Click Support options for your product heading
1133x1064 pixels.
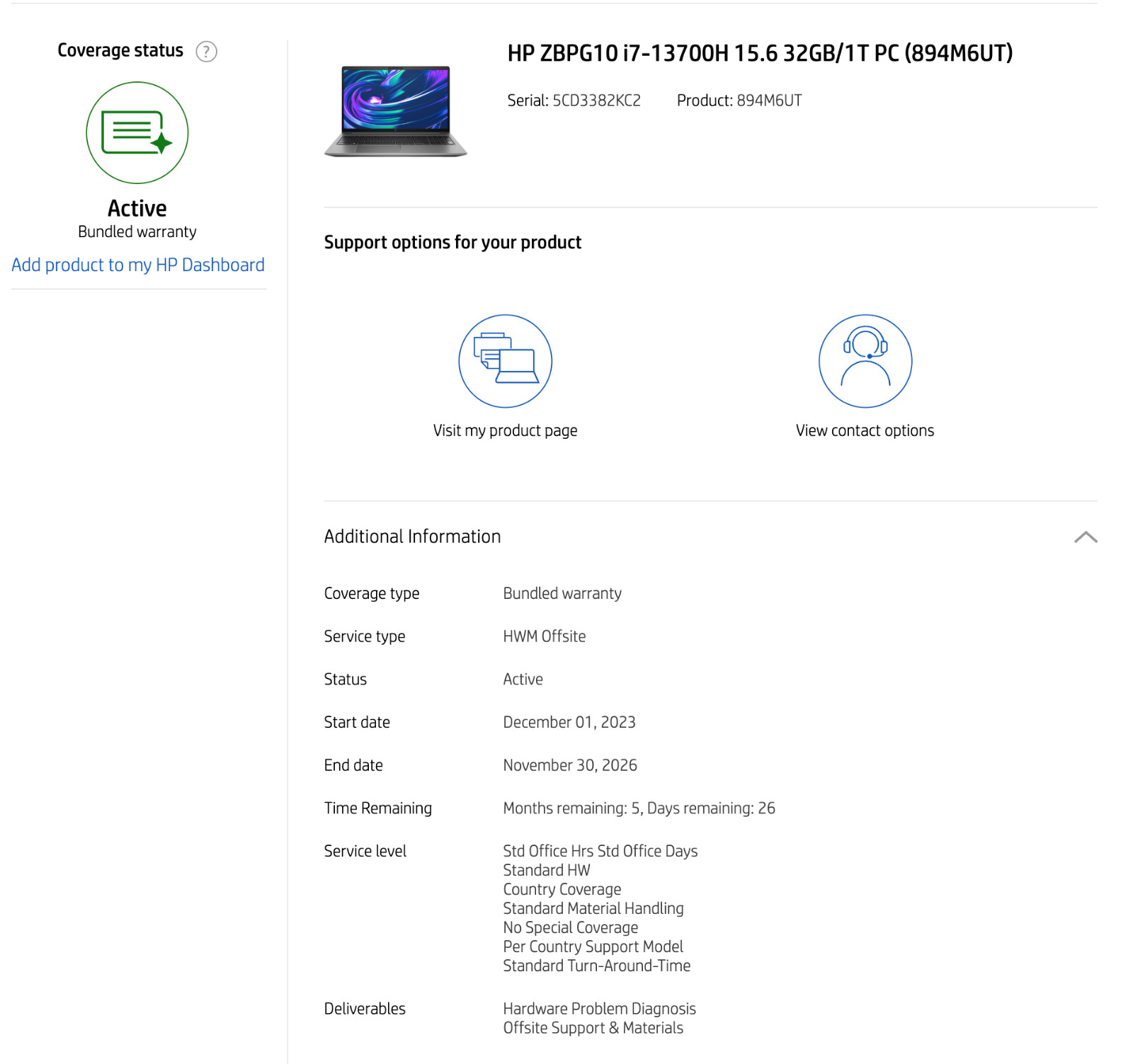coord(452,243)
